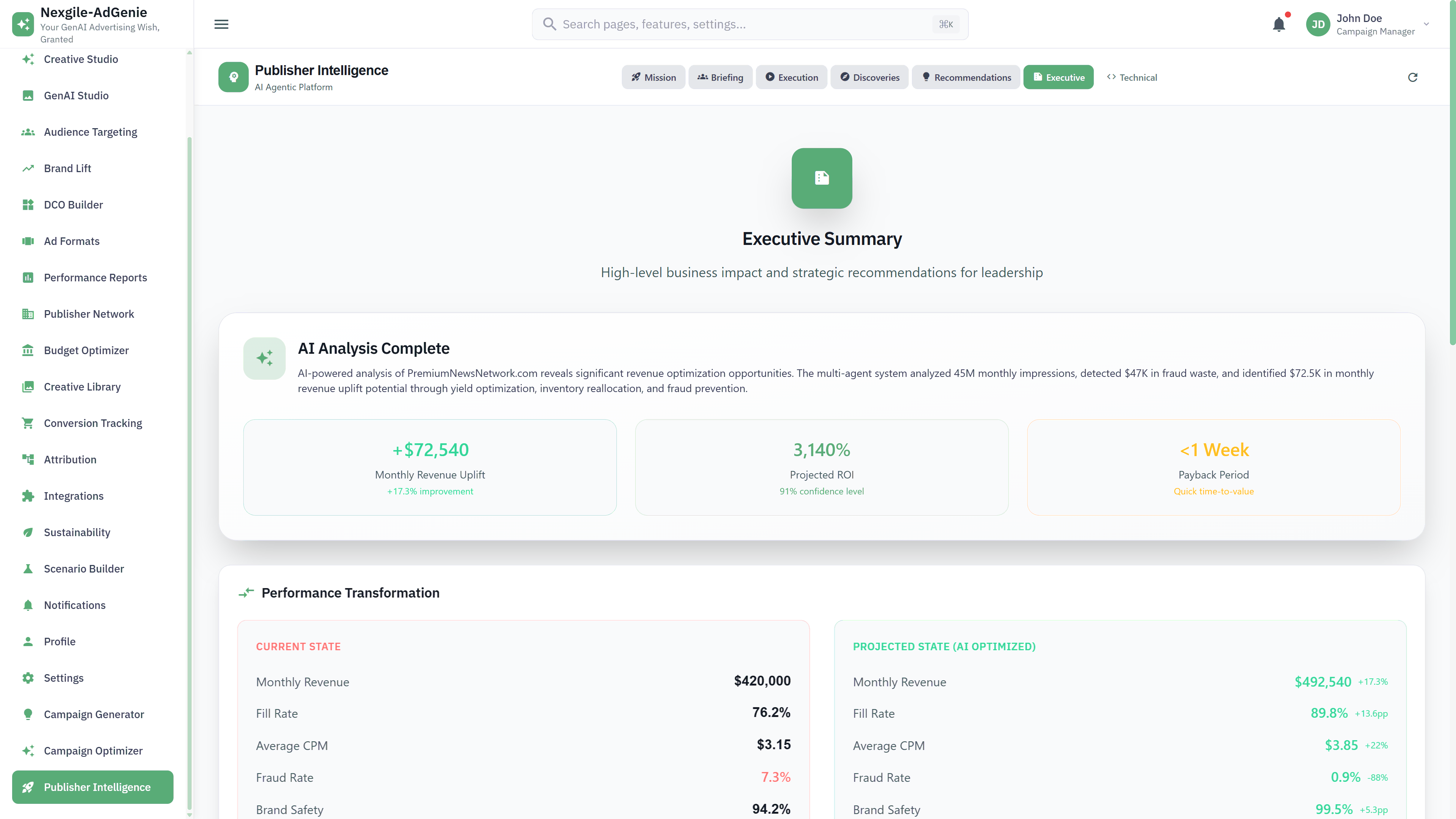Open the Recommendations tab

[966, 77]
